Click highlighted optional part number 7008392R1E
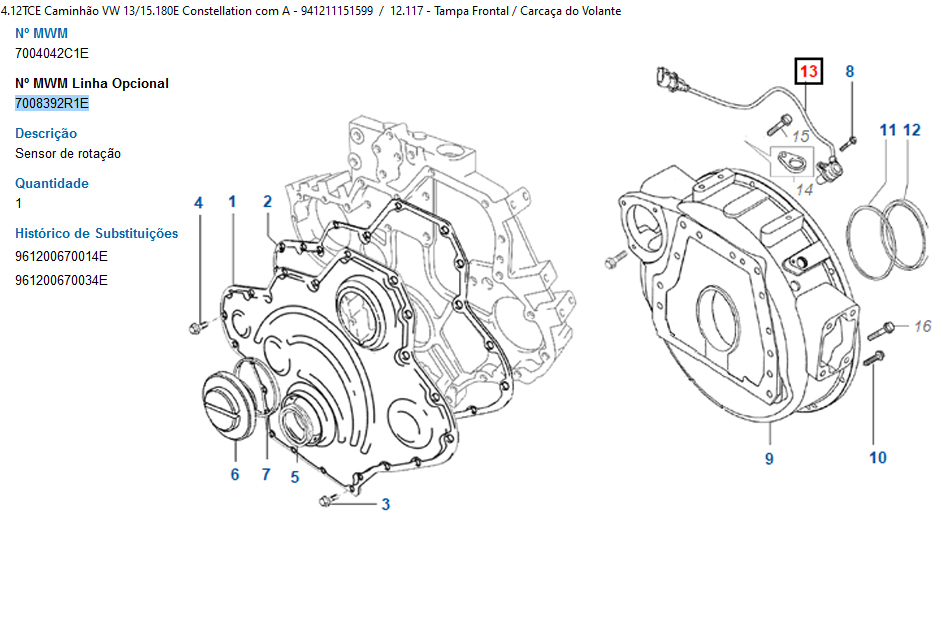 tap(52, 103)
